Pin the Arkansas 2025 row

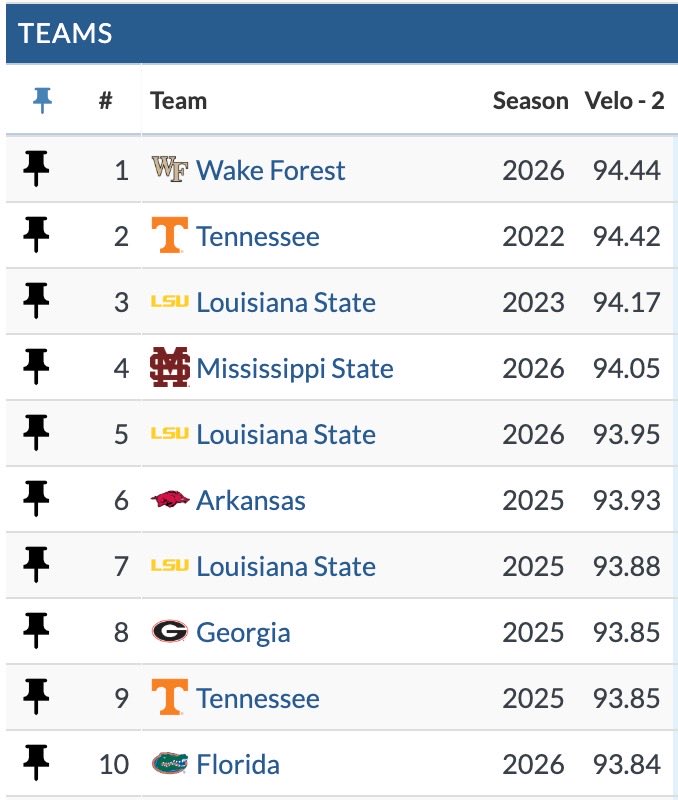[36, 498]
